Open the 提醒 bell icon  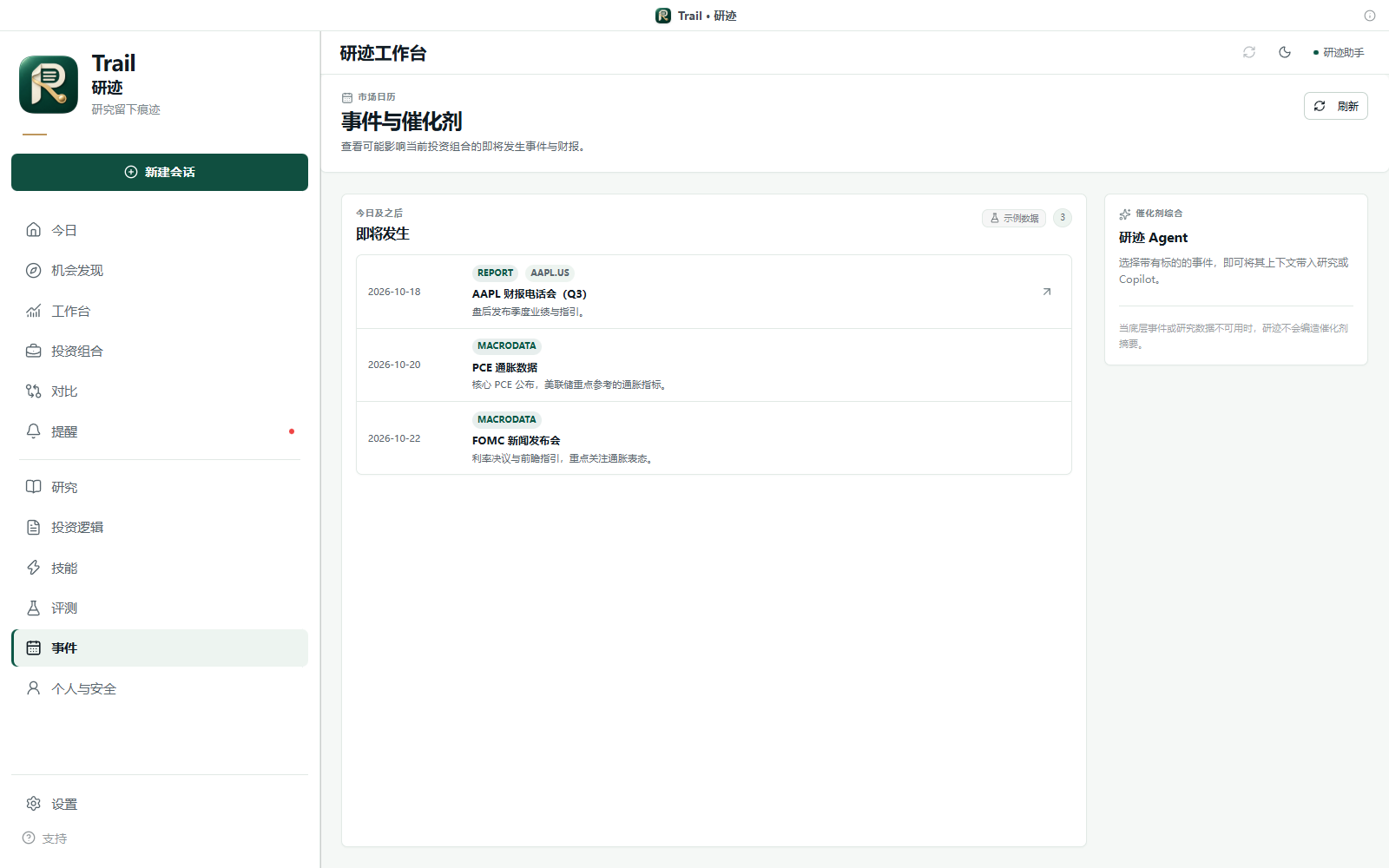click(x=33, y=431)
